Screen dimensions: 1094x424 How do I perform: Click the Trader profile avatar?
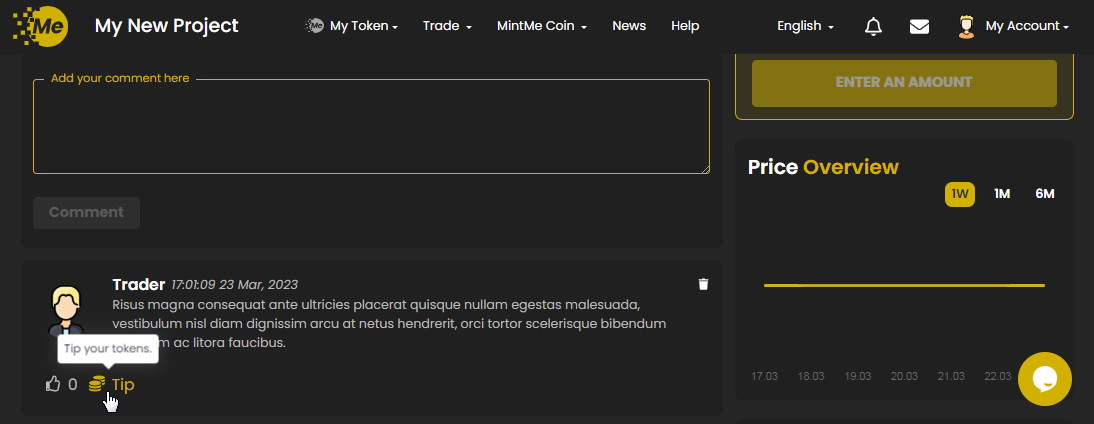tap(67, 308)
